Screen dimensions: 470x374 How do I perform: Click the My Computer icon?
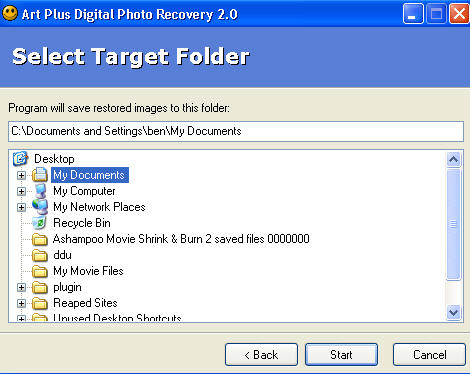pos(40,191)
